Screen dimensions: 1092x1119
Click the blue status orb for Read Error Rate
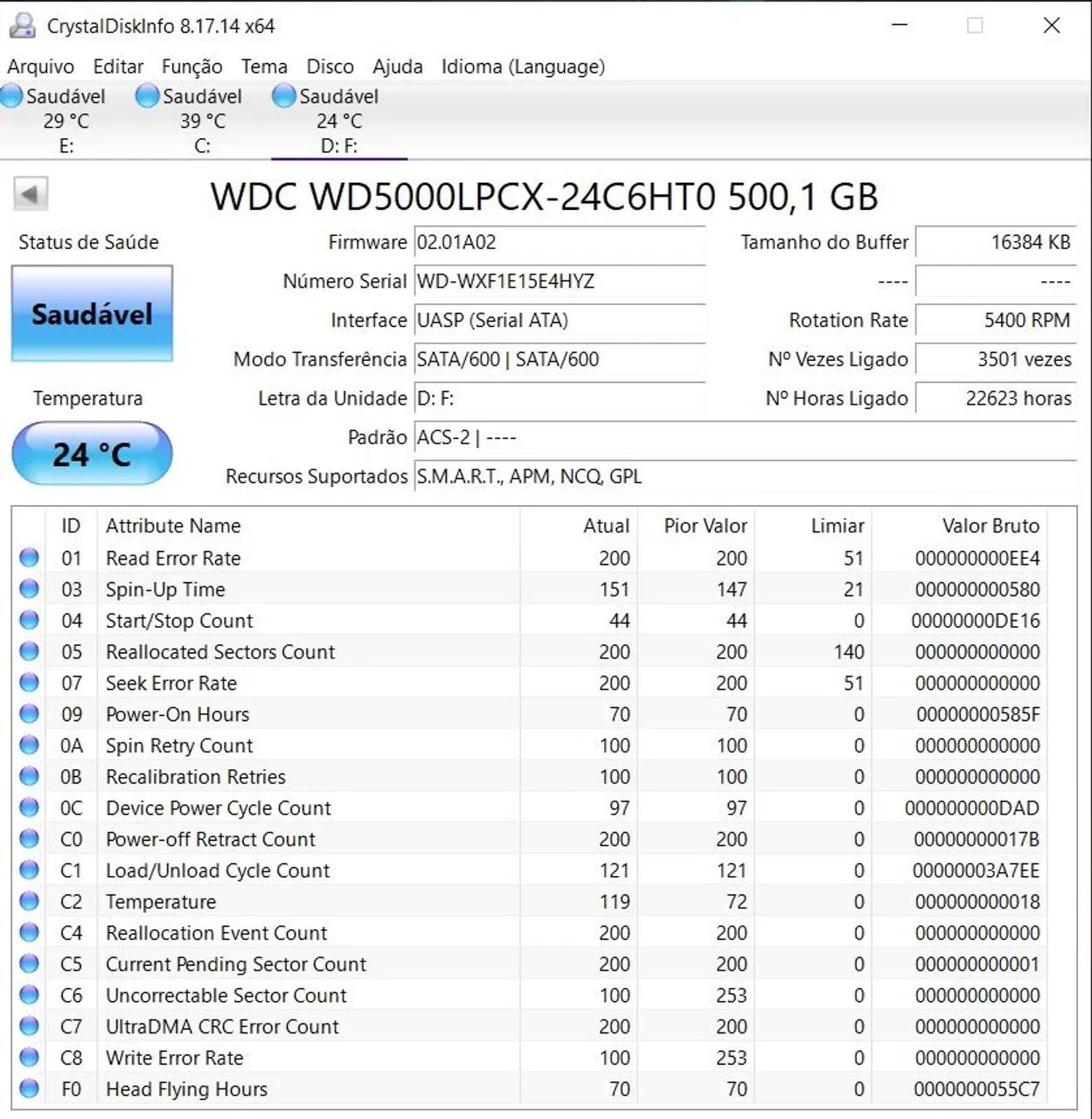pyautogui.click(x=29, y=558)
